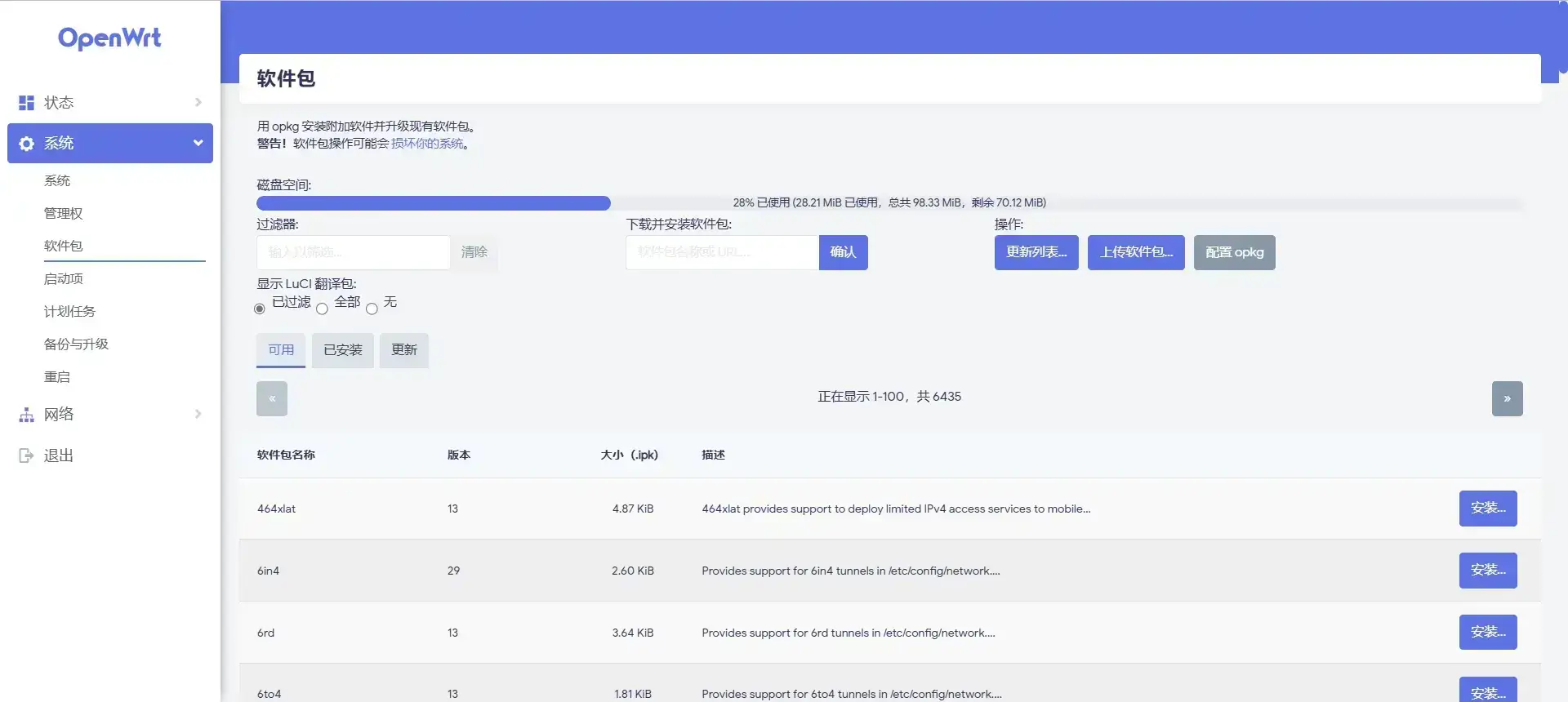This screenshot has height=702, width=1568.
Task: Expand the 状态 menu chevron
Action: [198, 103]
